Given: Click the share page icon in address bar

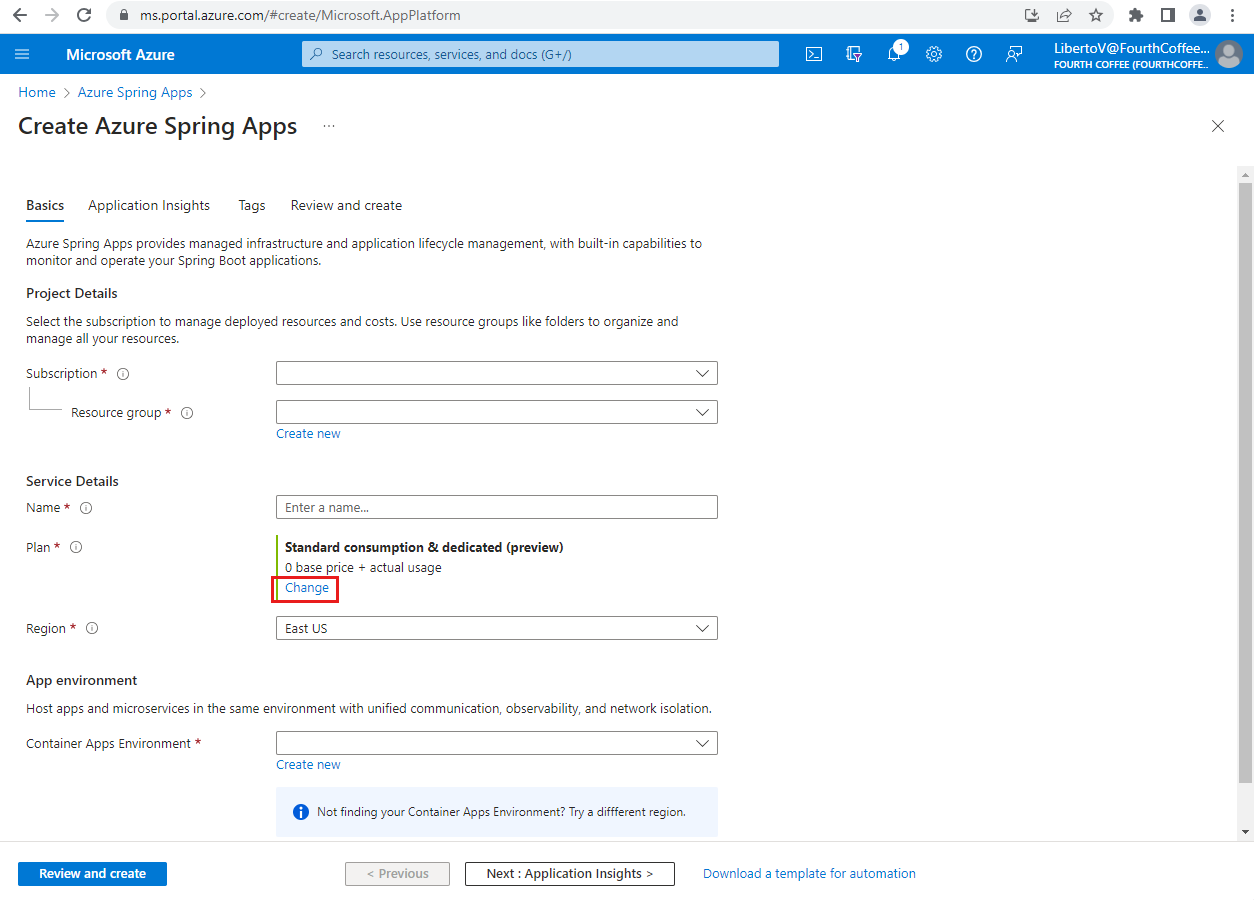Looking at the screenshot, I should pos(1064,15).
